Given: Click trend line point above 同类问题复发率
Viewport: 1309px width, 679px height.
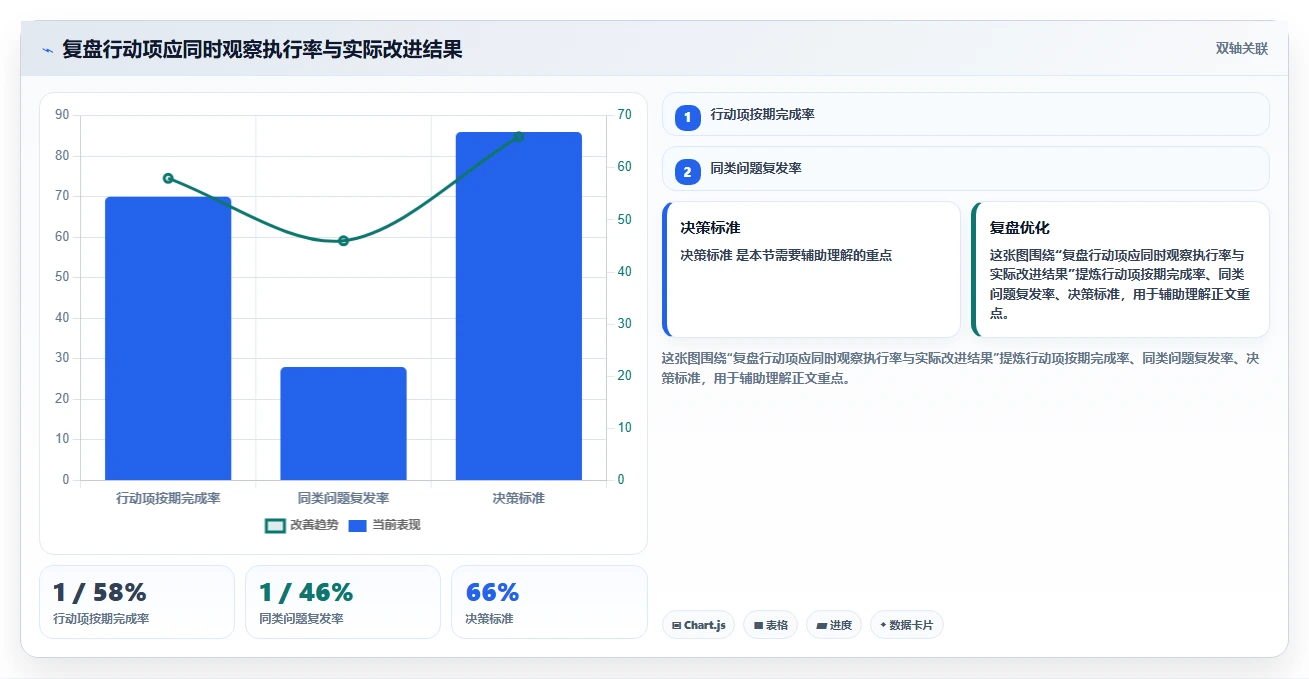Looking at the screenshot, I should [x=343, y=241].
